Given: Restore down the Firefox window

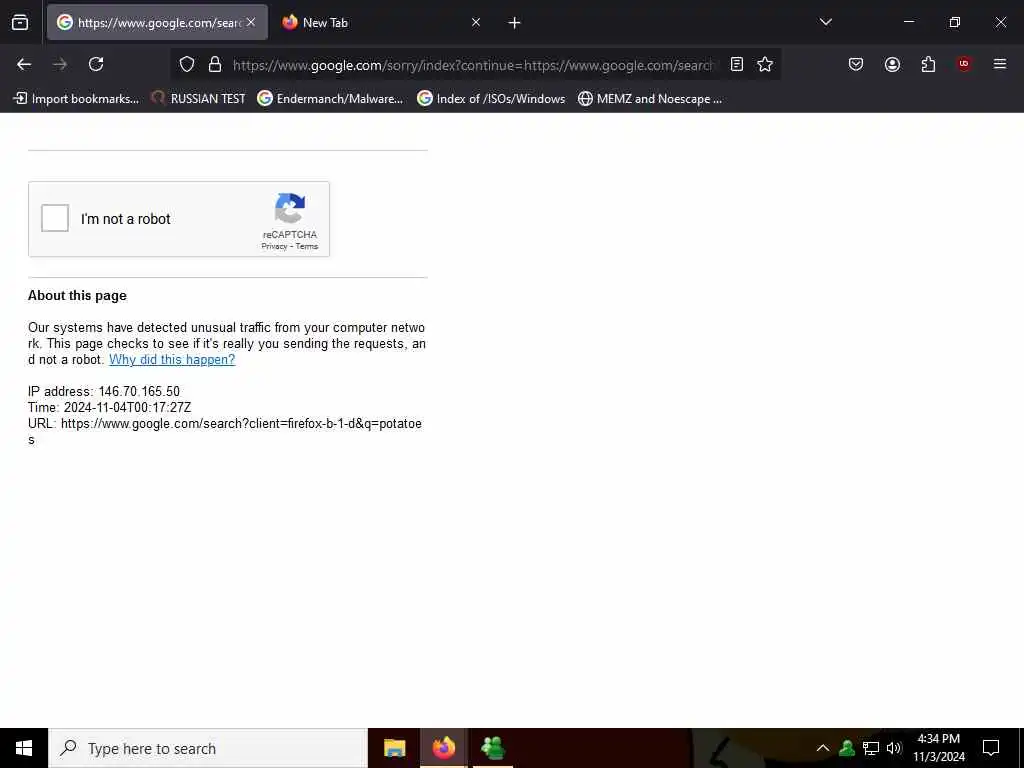Looking at the screenshot, I should [x=955, y=22].
